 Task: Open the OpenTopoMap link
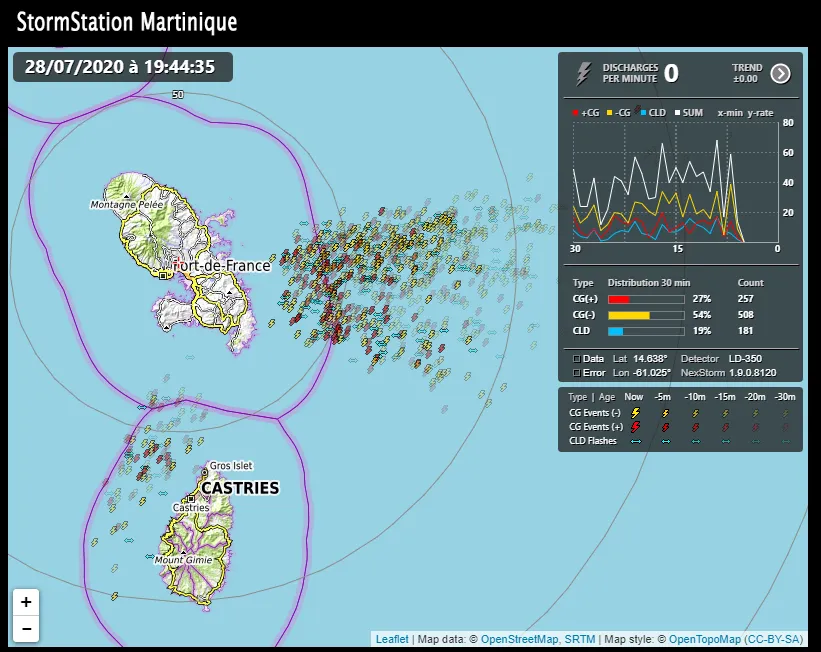pyautogui.click(x=704, y=639)
